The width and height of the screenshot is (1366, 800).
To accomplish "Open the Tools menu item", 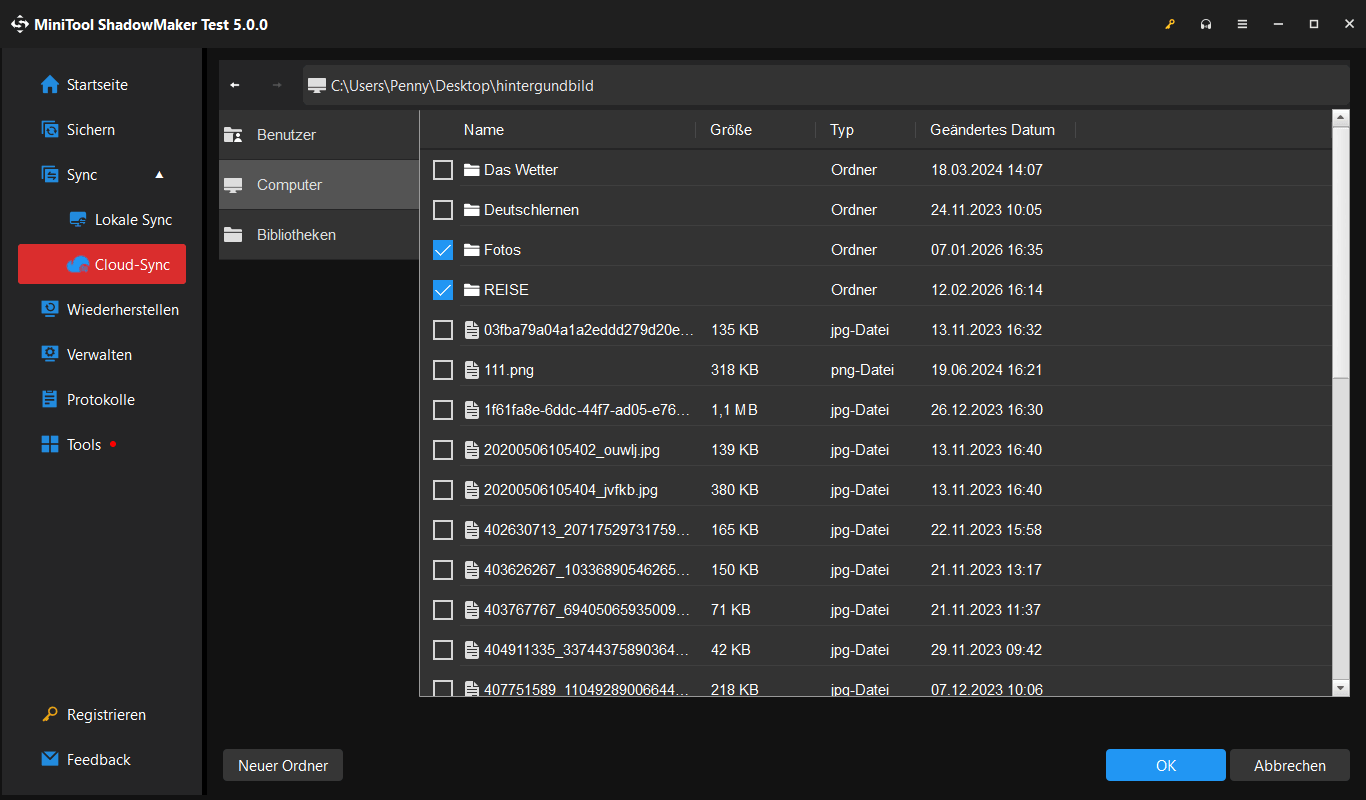I will pos(84,445).
